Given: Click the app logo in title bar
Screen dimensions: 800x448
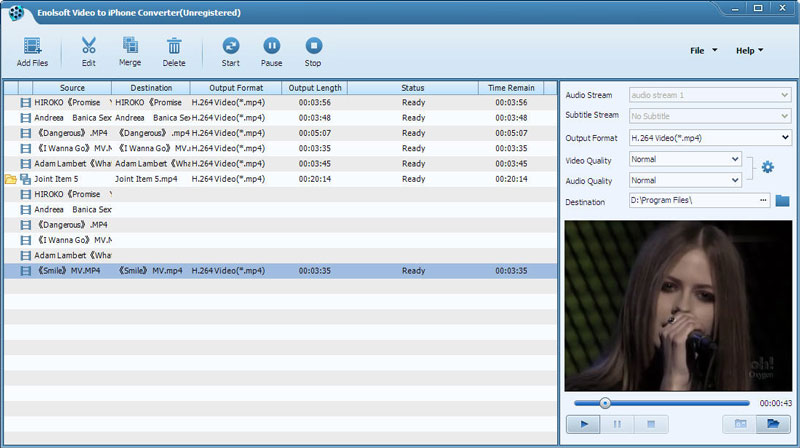Looking at the screenshot, I should 16,12.
